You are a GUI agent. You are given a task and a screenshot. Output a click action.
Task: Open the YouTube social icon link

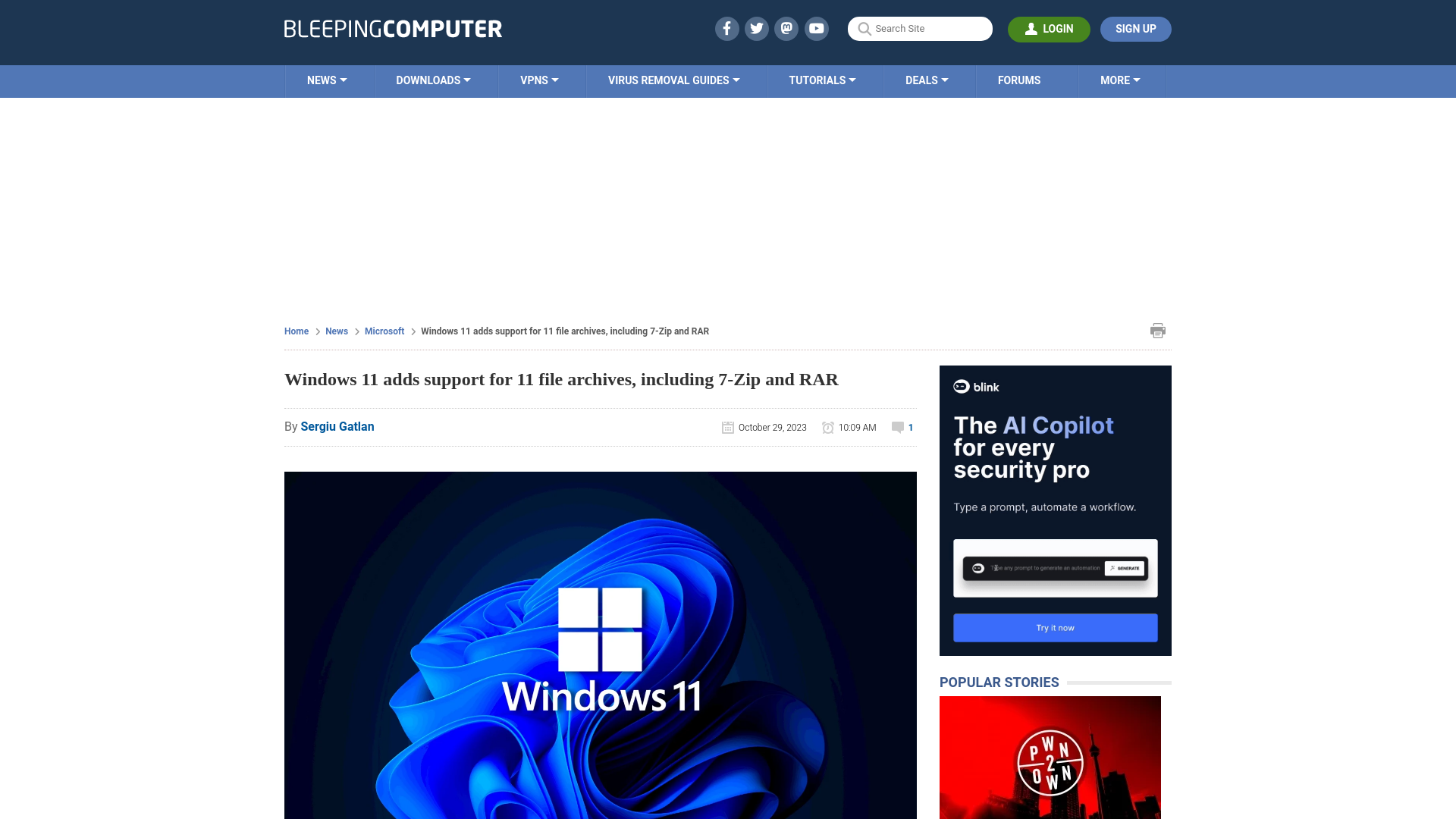(817, 28)
